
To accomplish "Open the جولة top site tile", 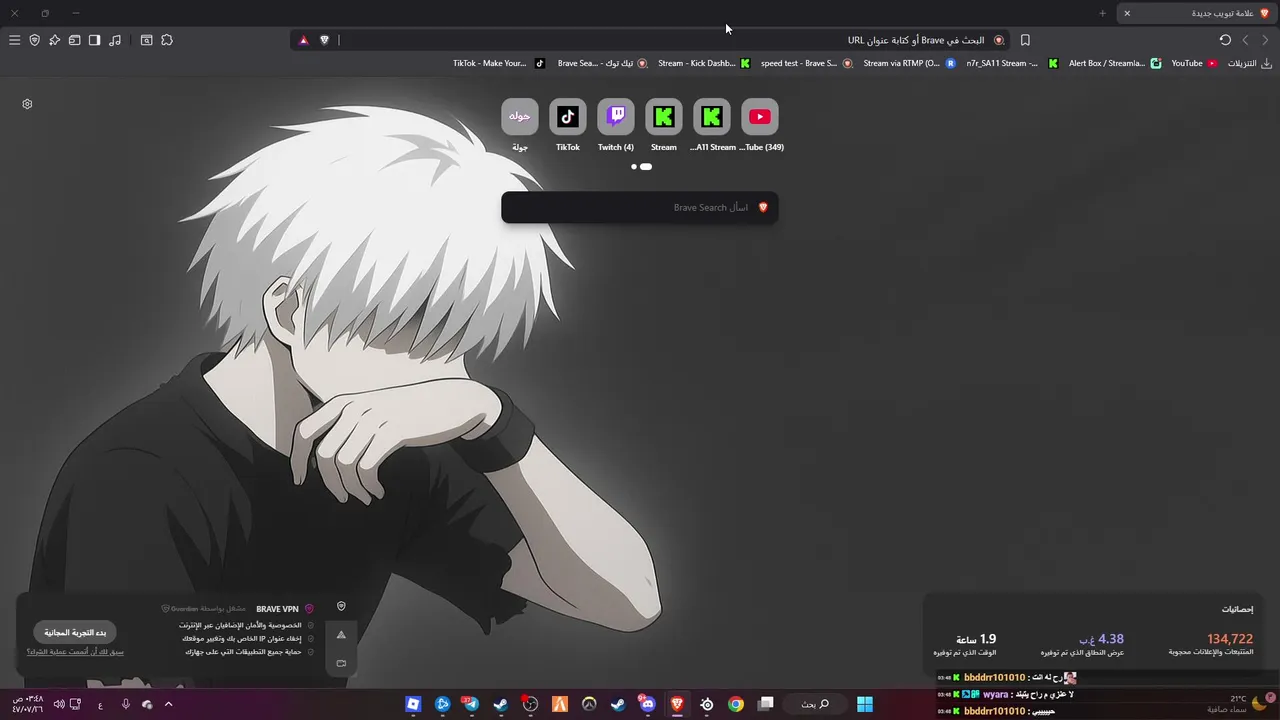I will (x=520, y=125).
